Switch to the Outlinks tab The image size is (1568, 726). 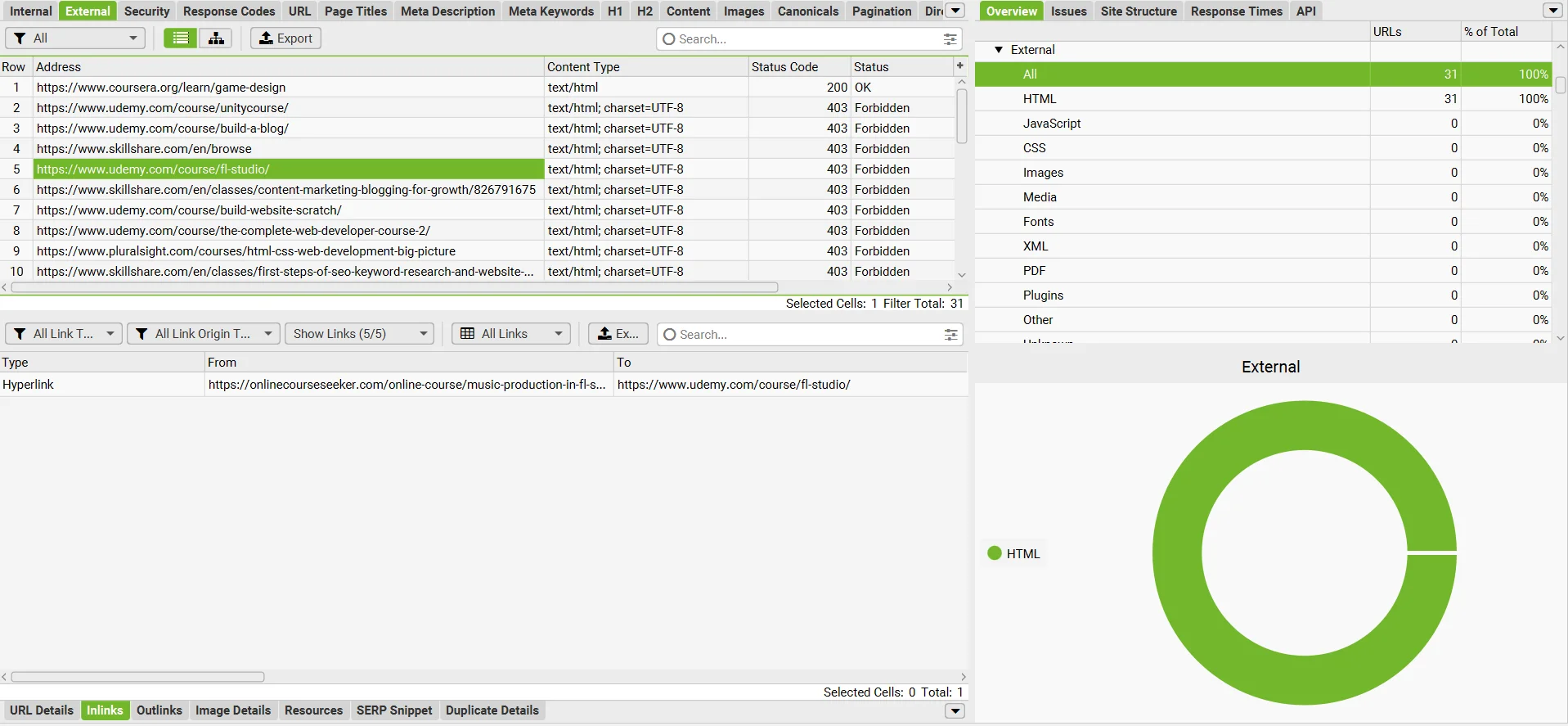pyautogui.click(x=159, y=710)
